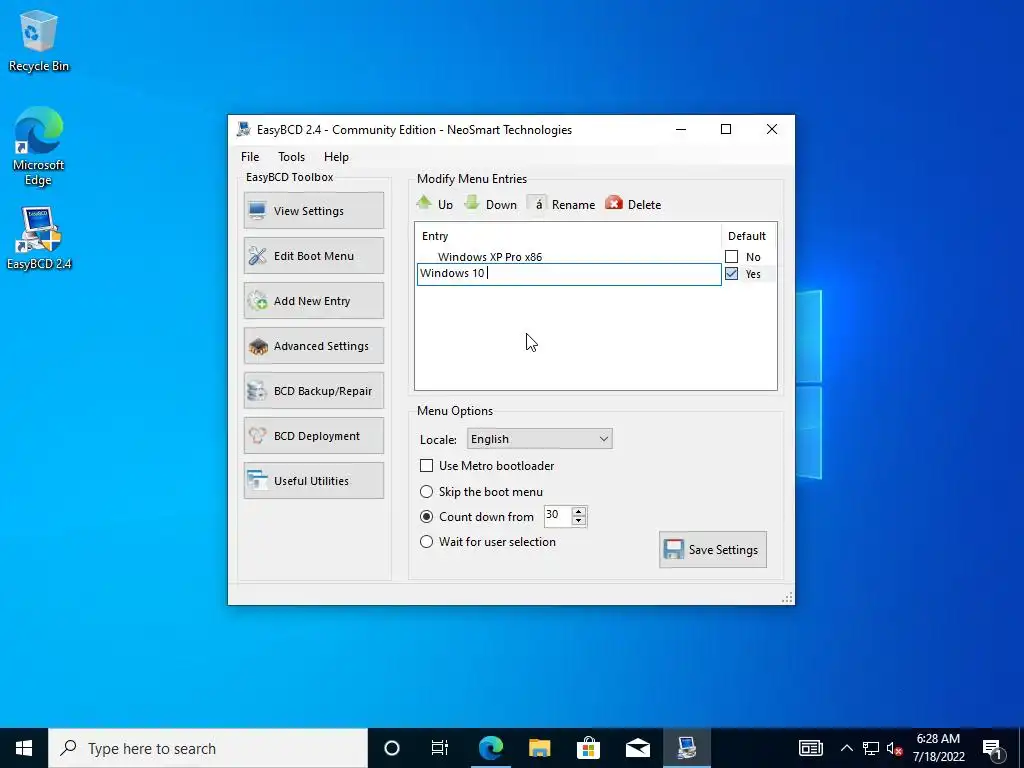
Task: Click Save Settings button
Action: coord(712,549)
